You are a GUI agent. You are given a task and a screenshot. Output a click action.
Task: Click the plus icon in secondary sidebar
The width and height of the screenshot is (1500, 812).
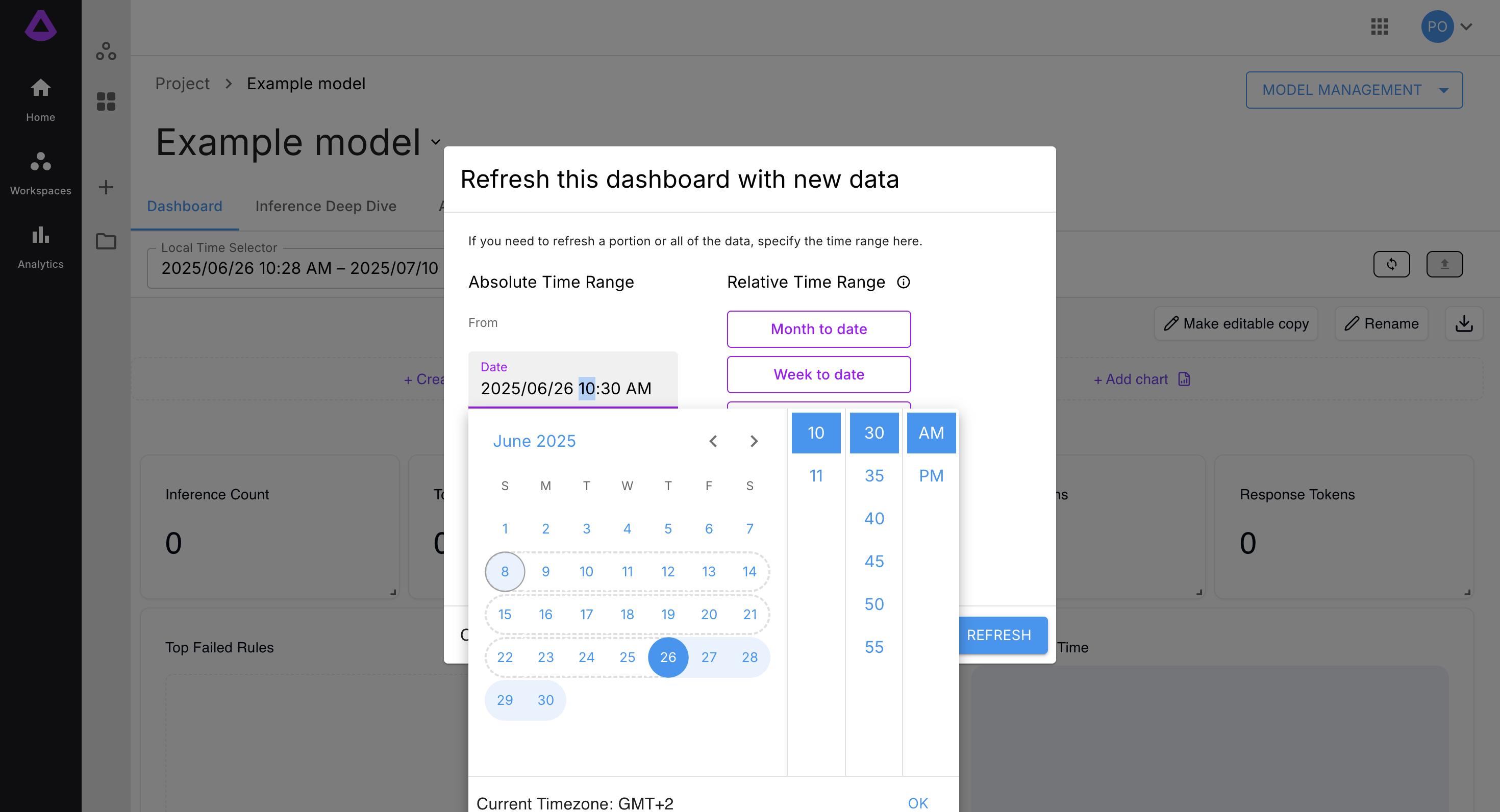[106, 187]
